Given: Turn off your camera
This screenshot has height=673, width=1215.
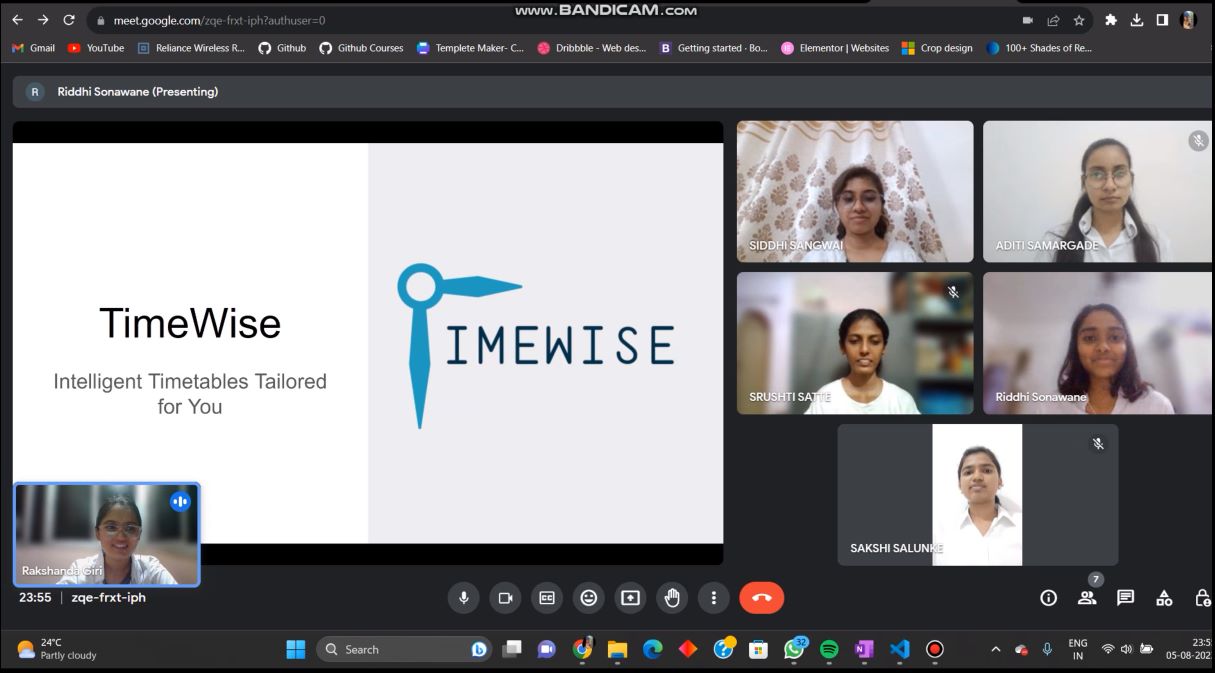Looking at the screenshot, I should (x=505, y=597).
